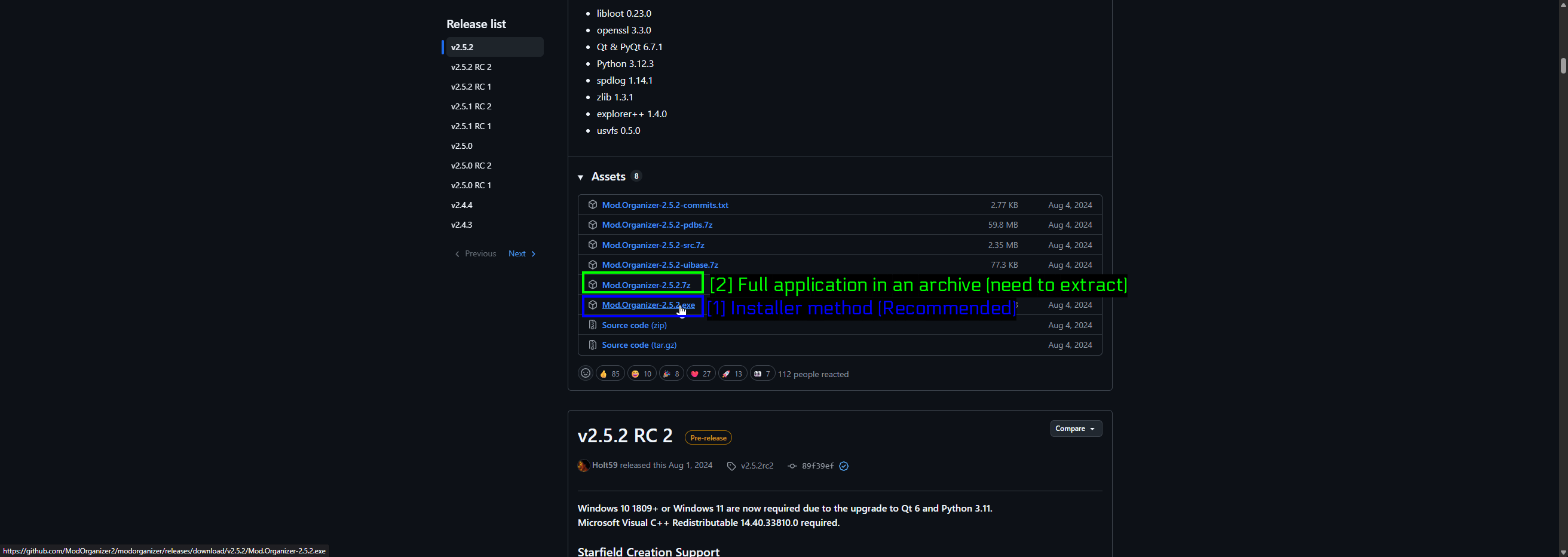The image size is (1568, 557).
Task: Open the Compare dropdown for v2.5.2 RC 2
Action: [x=1076, y=429]
